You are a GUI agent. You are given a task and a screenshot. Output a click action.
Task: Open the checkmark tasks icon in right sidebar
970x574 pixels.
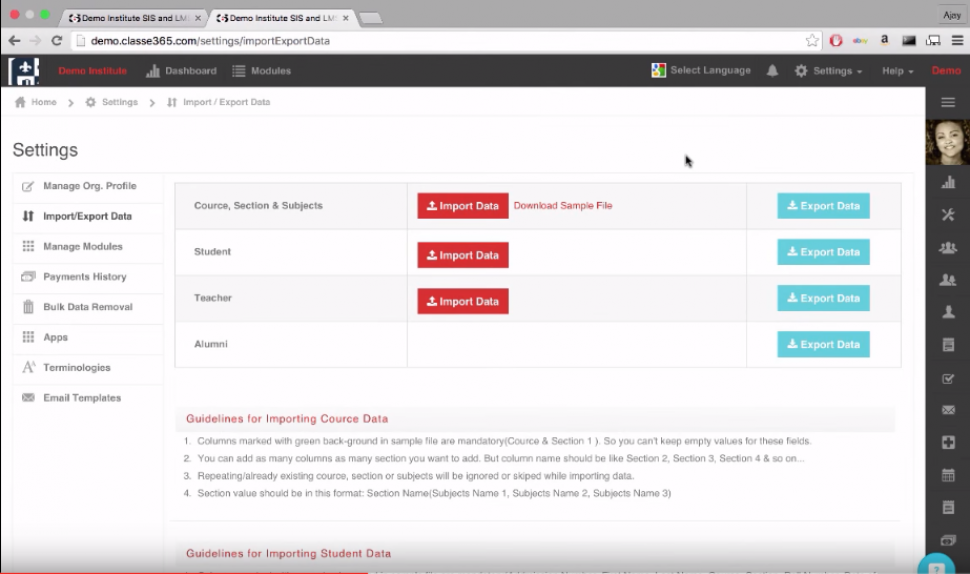948,378
